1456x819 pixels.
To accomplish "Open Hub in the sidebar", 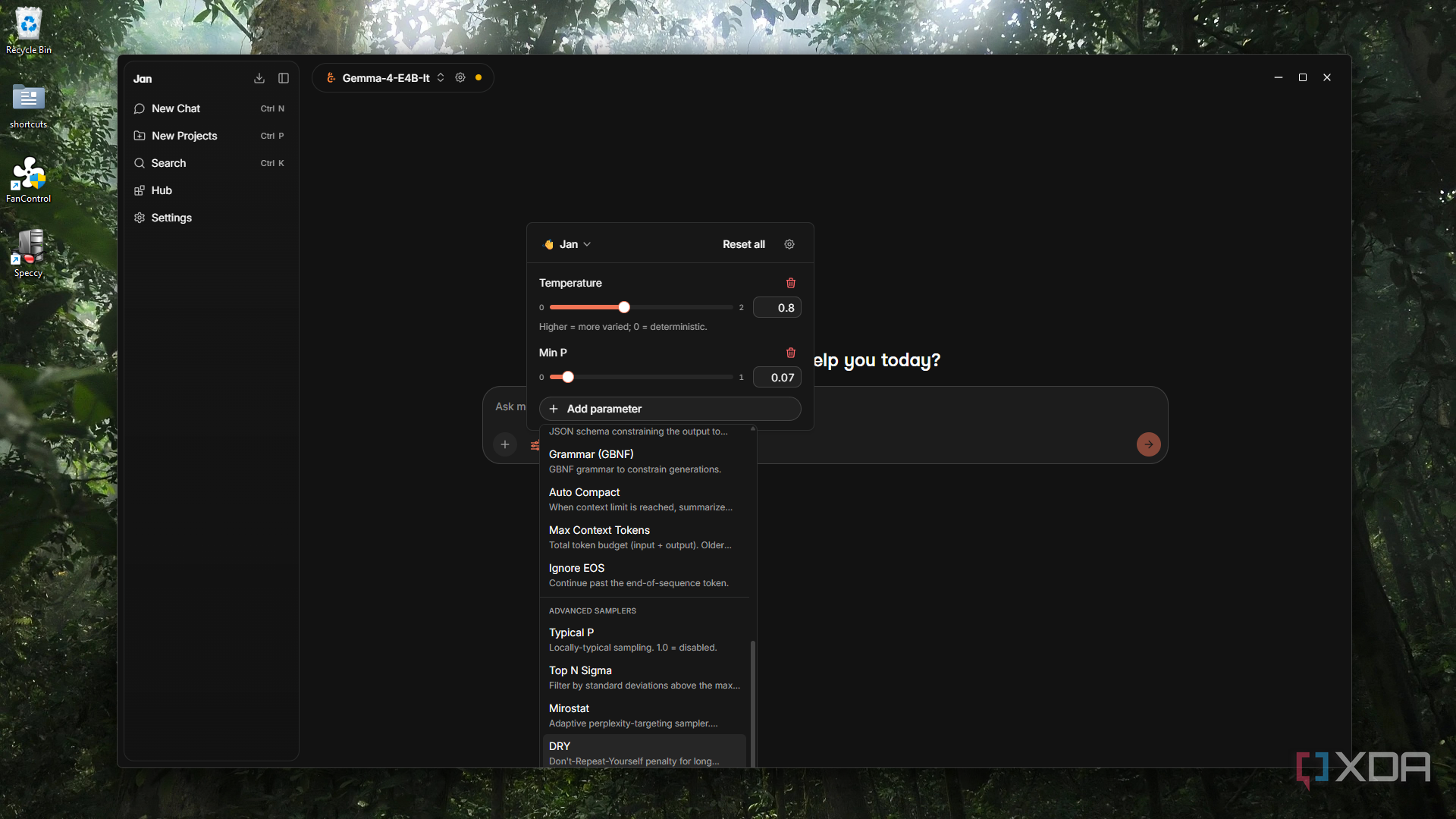I will coord(211,190).
